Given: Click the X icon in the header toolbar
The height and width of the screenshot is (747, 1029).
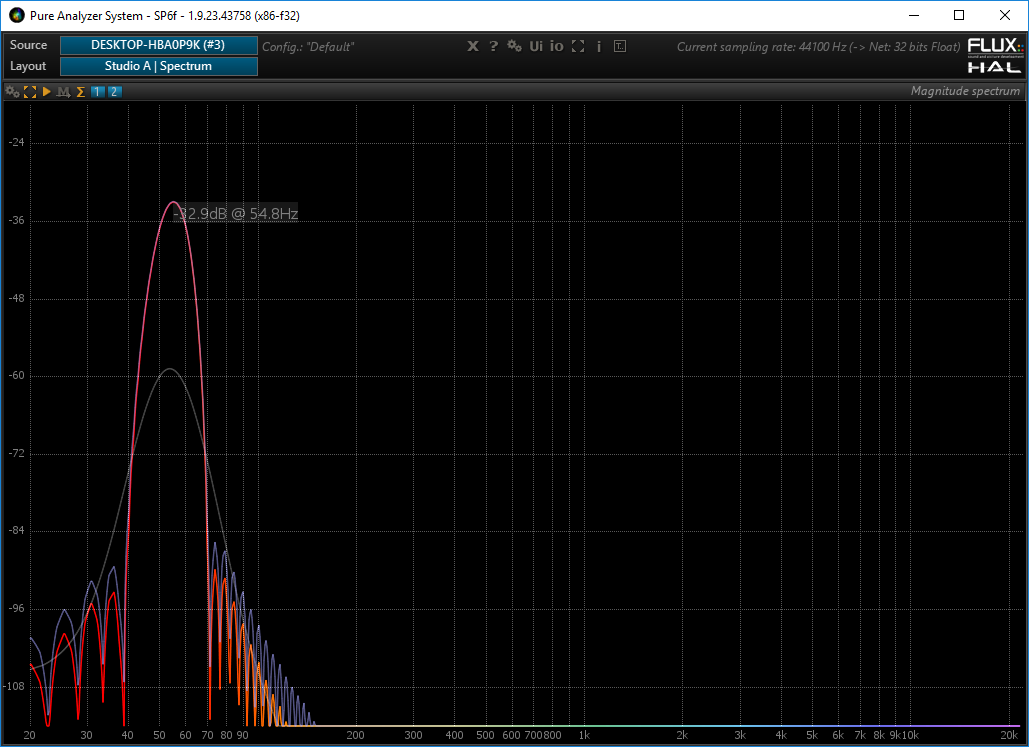Looking at the screenshot, I should tap(472, 46).
